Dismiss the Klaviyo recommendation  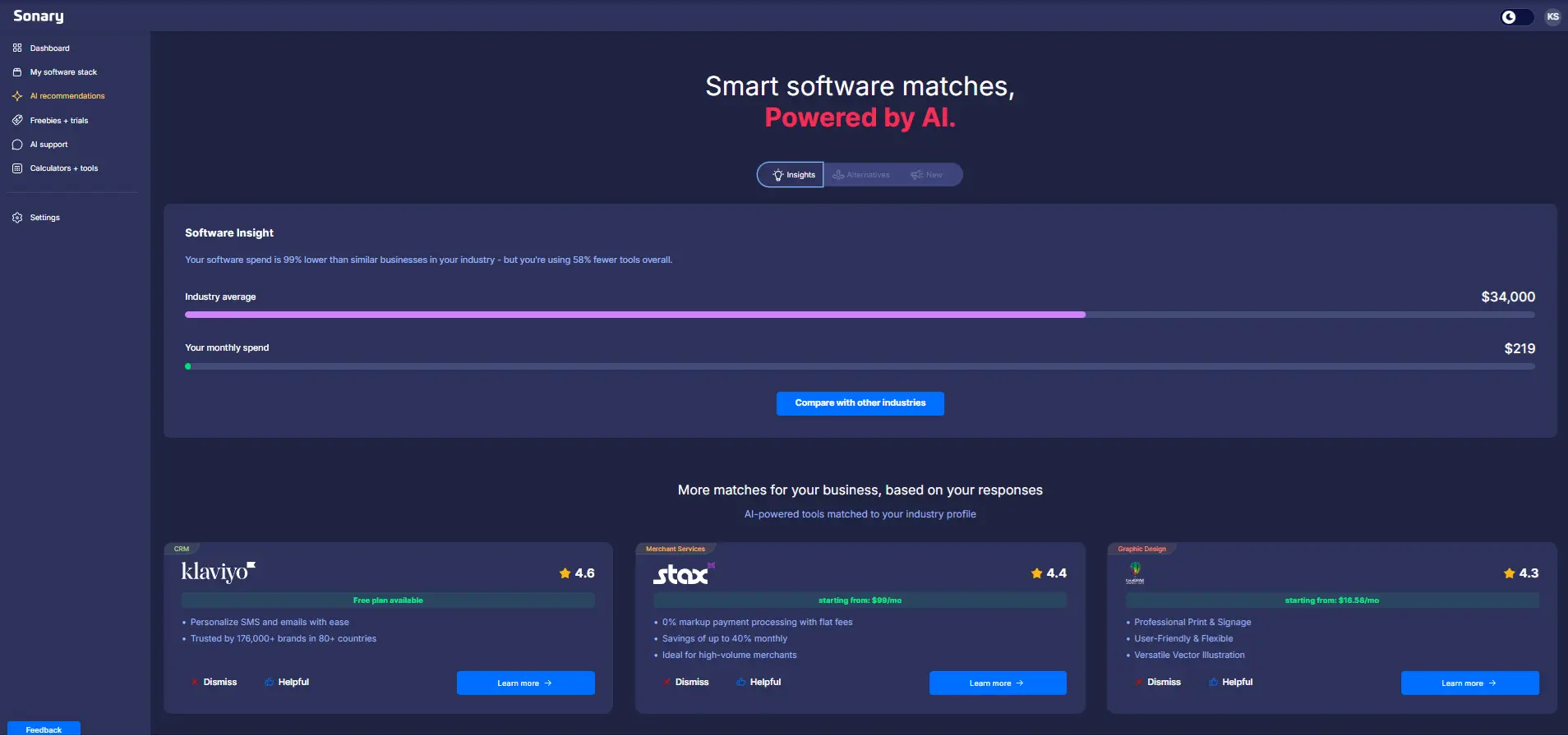click(x=214, y=682)
